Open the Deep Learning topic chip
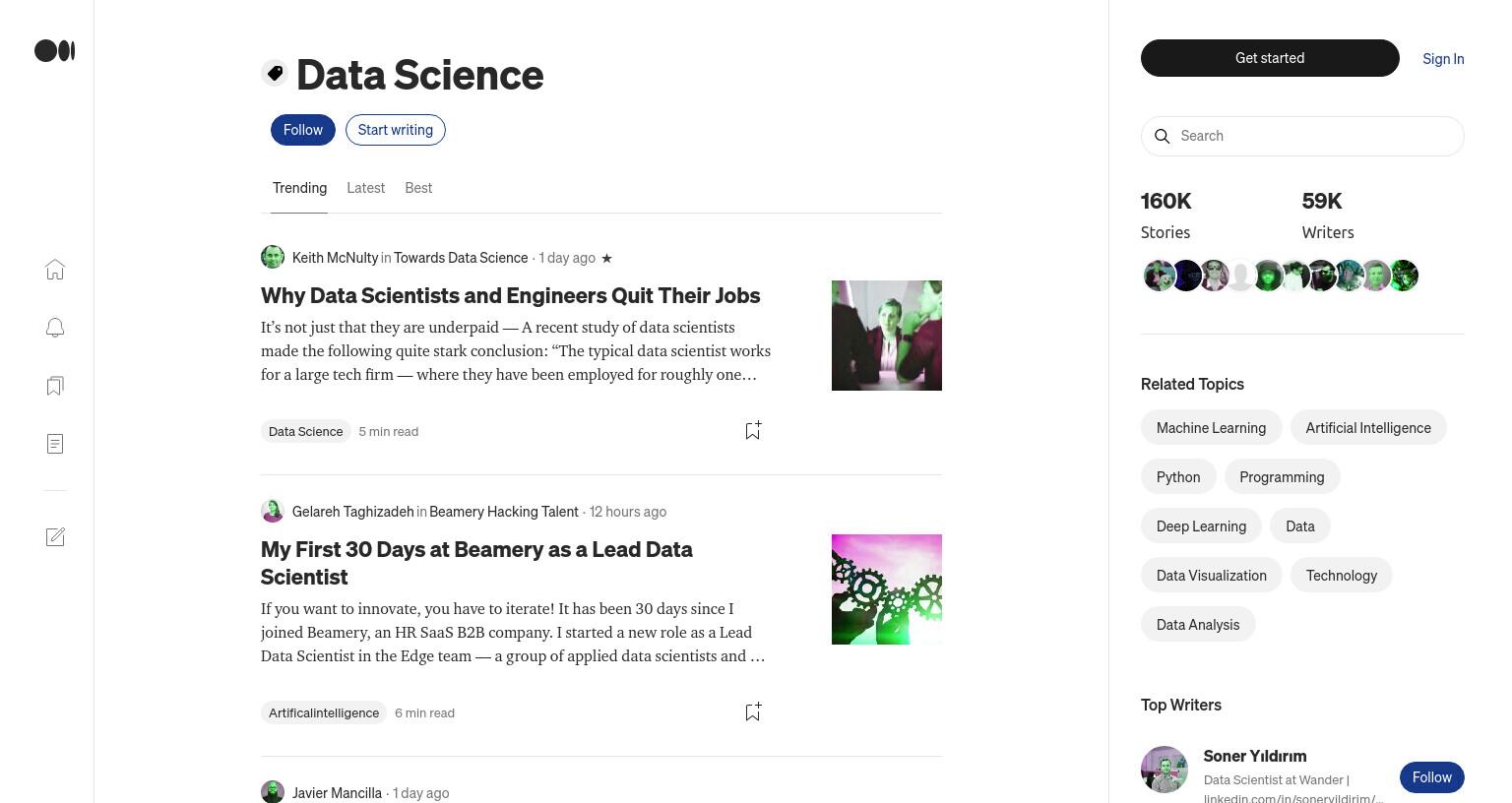Image resolution: width=1512 pixels, height=803 pixels. (1201, 526)
